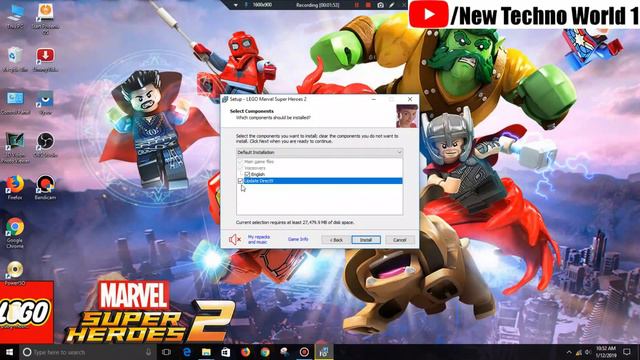Open the red download arrow desktop shortcut
Viewport: 640px width, 360px height.
tap(45, 59)
